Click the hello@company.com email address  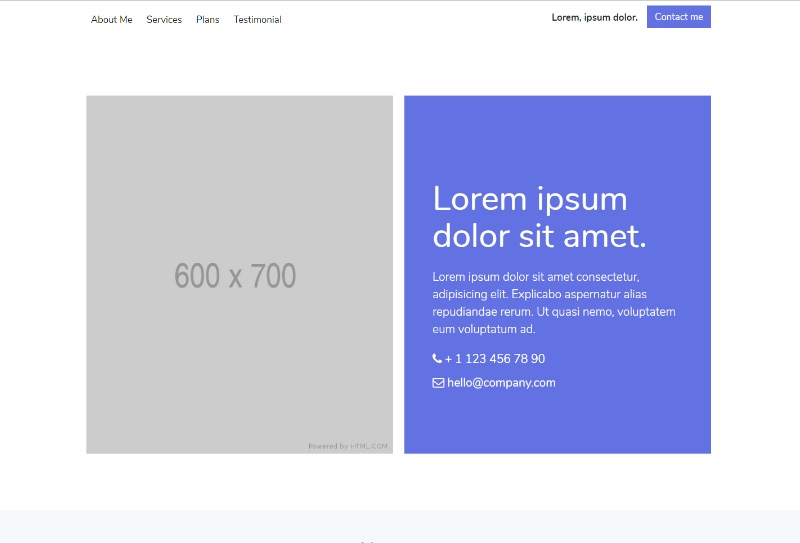tap(501, 382)
